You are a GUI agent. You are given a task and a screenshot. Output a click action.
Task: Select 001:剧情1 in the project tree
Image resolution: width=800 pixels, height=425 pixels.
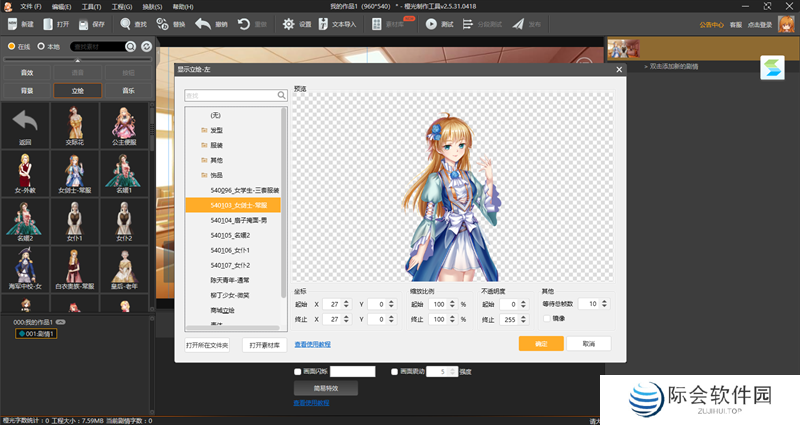[36, 334]
